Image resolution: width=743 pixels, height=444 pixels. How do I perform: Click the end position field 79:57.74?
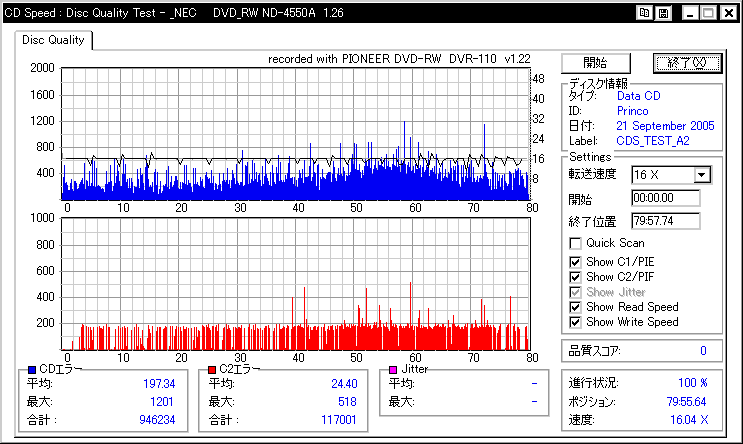pyautogui.click(x=665, y=221)
